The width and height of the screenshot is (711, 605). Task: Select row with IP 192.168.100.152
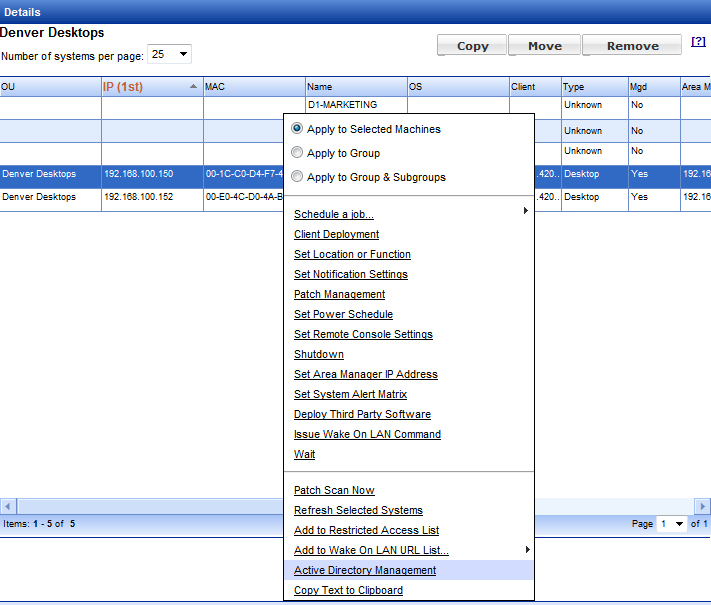(x=138, y=197)
